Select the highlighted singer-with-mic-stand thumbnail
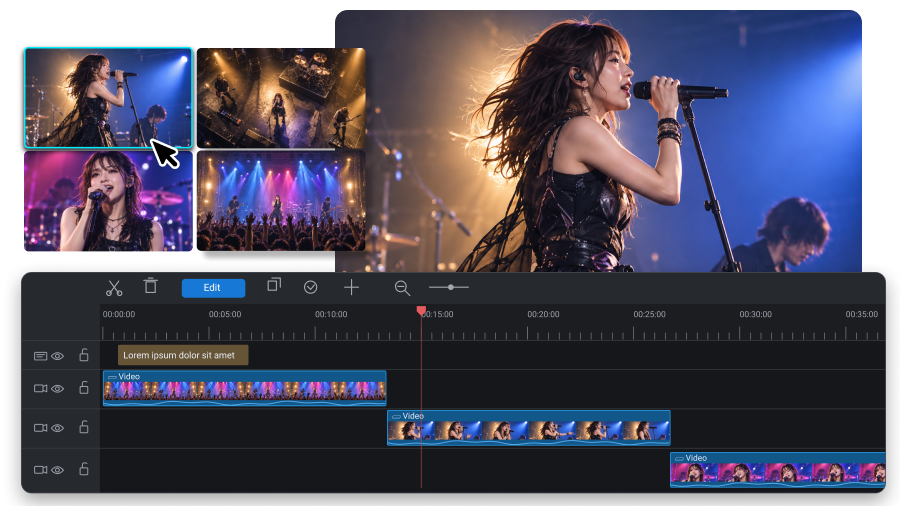 (x=108, y=98)
